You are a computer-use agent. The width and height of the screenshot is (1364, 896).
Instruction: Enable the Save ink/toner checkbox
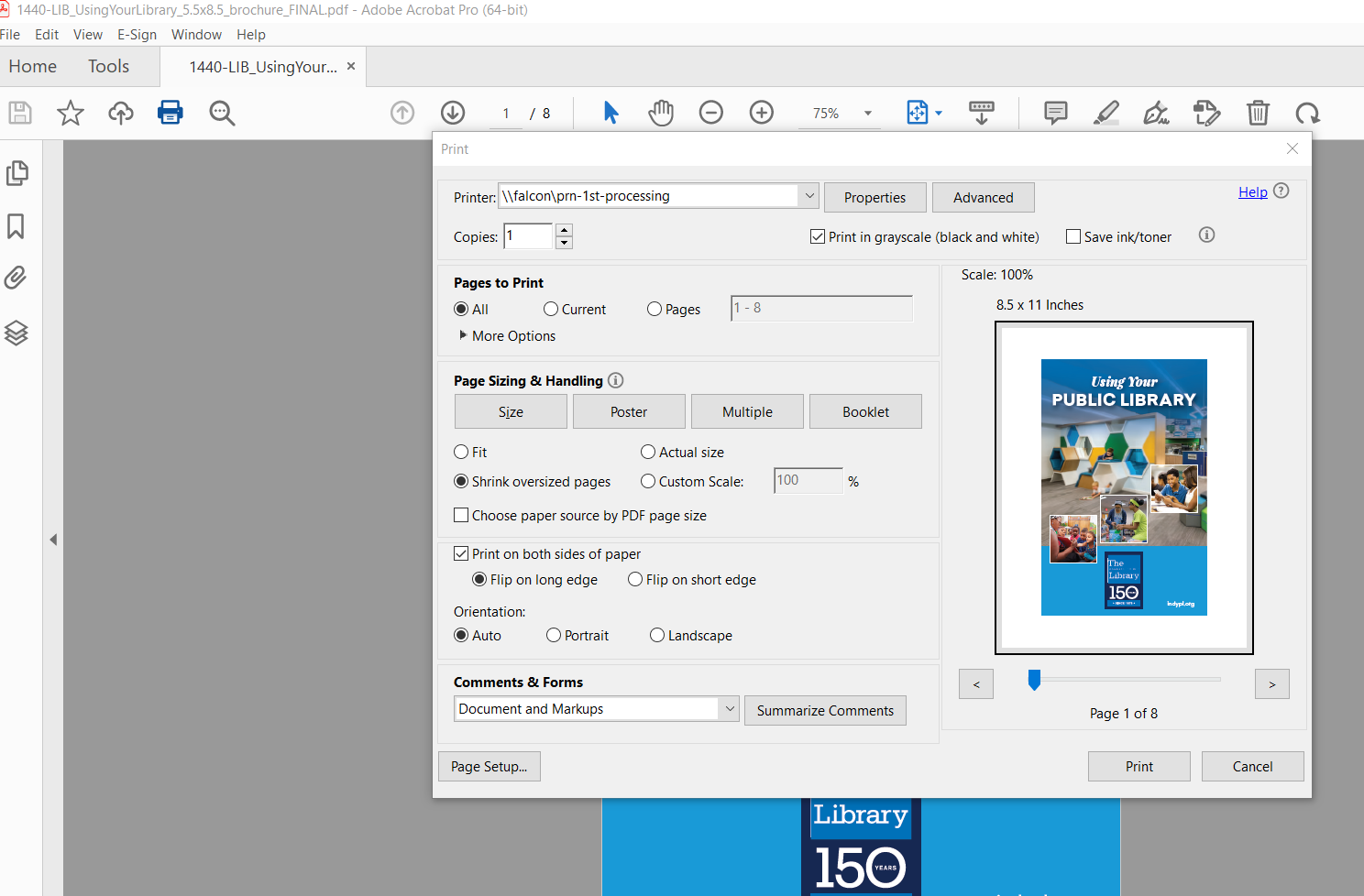tap(1073, 235)
